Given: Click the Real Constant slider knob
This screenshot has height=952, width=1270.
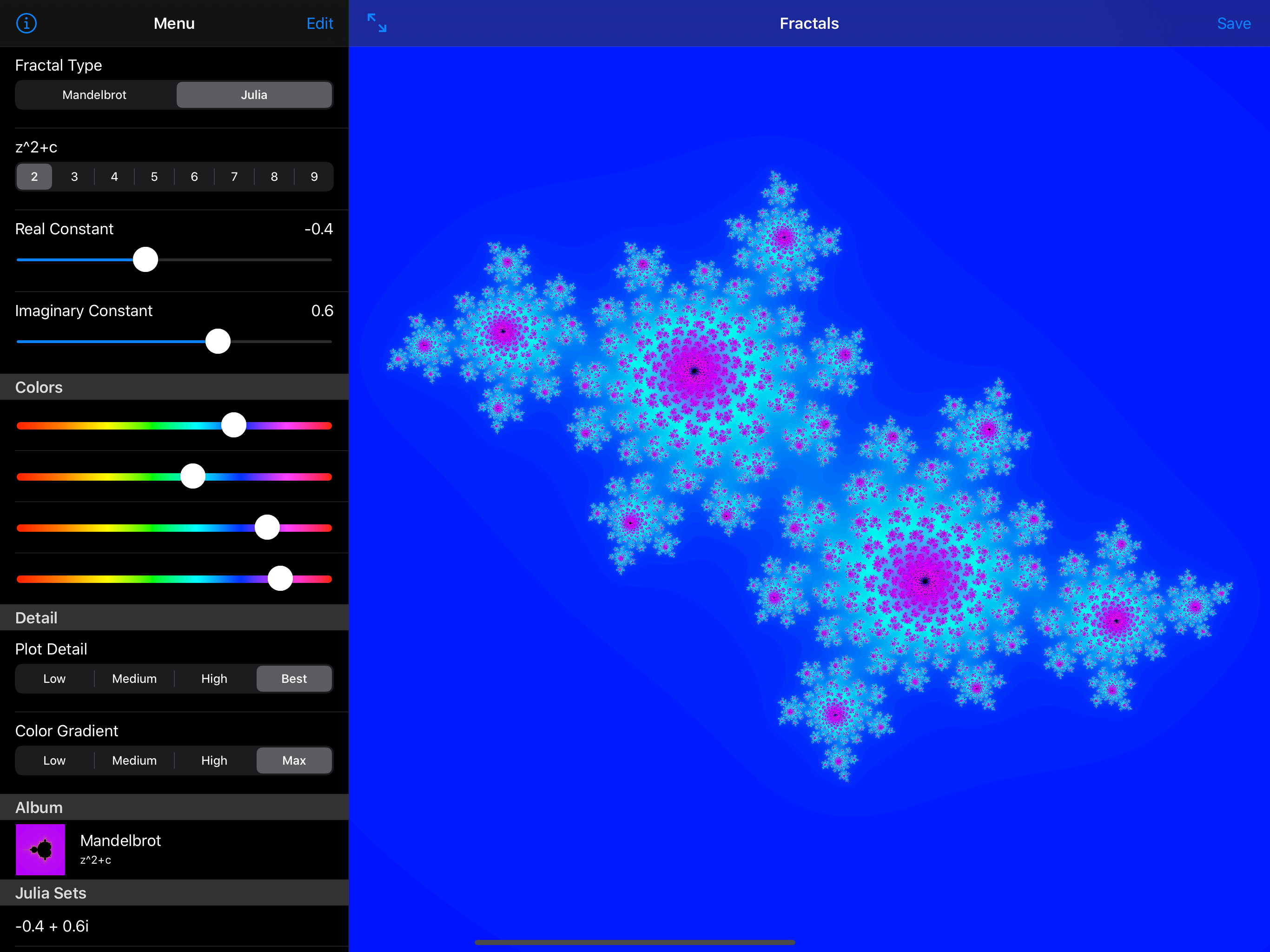Looking at the screenshot, I should click(145, 259).
